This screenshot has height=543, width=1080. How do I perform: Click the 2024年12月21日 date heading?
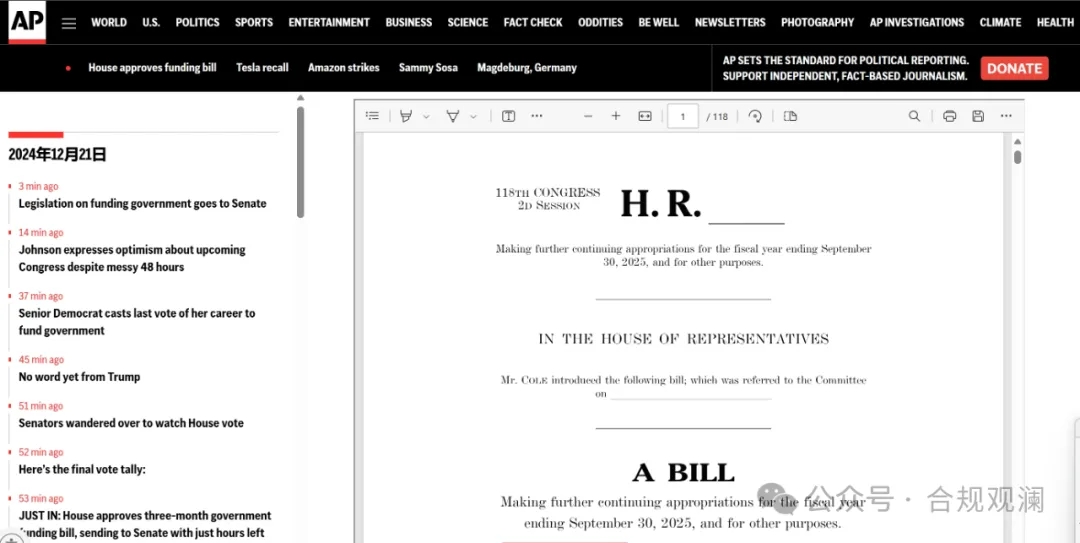[x=57, y=154]
